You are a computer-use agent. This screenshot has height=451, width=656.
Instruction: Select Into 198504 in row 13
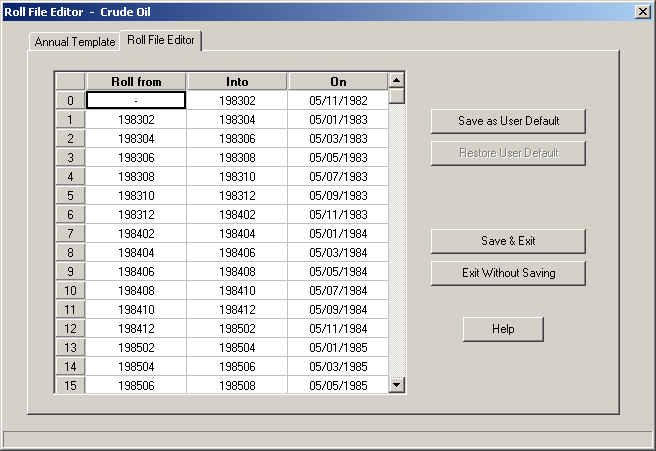(237, 348)
